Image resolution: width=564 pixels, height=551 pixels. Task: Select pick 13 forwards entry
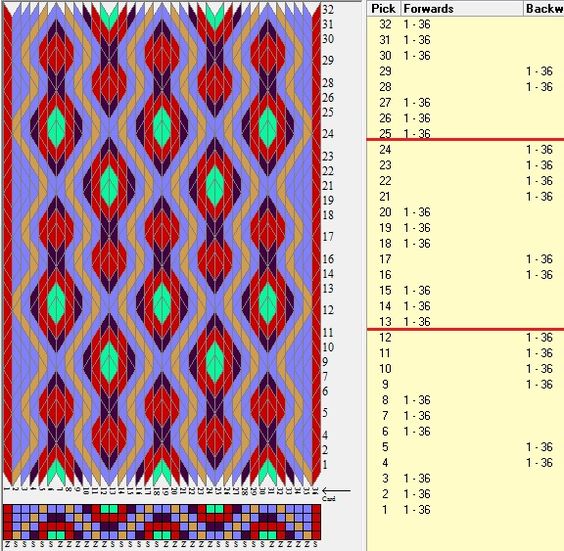417,322
